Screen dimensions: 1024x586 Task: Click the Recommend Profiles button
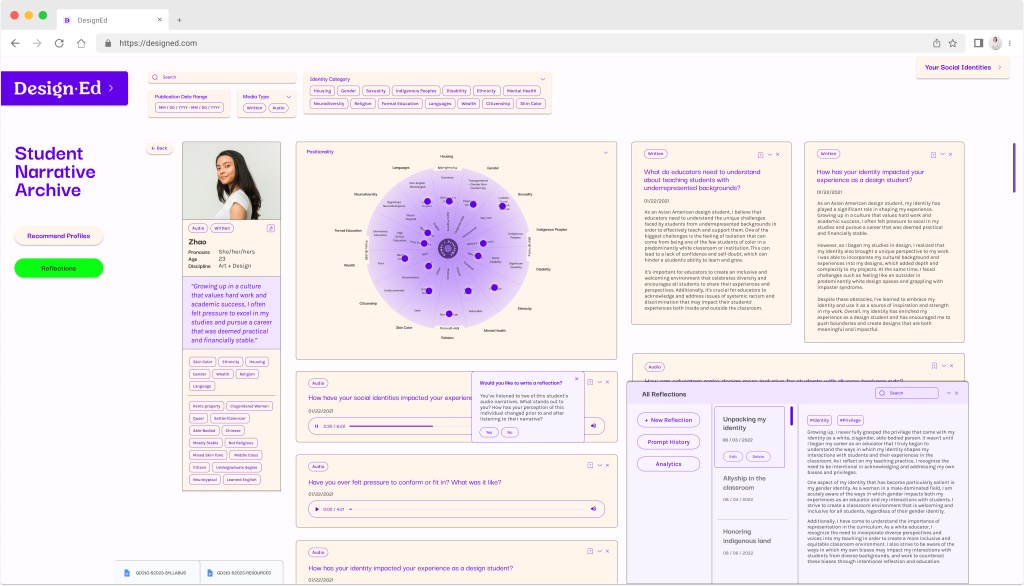click(58, 236)
